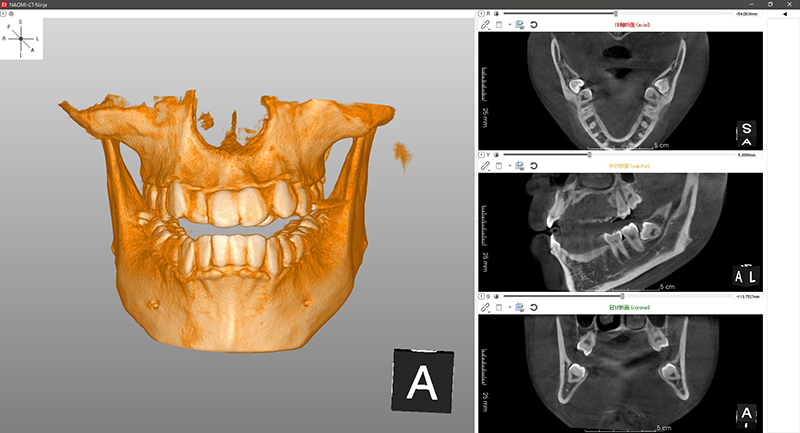Click the link icon in sagittal view toolbar

pos(485,165)
